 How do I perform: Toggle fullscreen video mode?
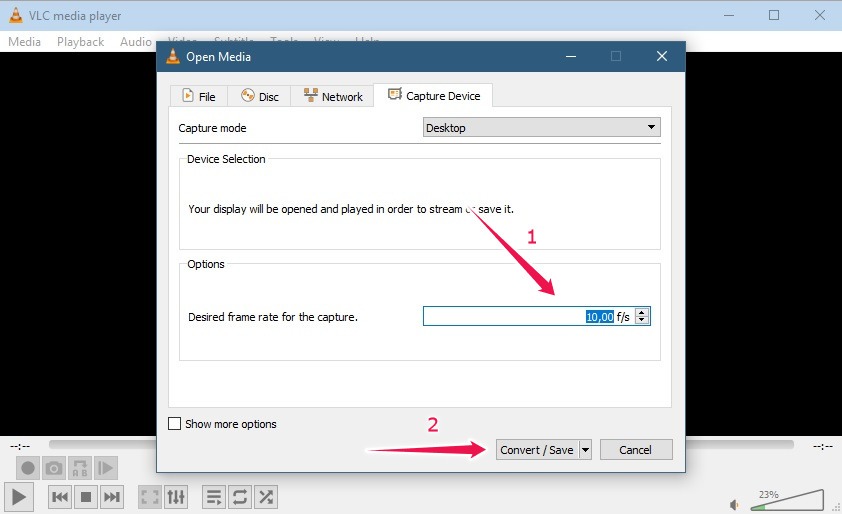coord(150,497)
